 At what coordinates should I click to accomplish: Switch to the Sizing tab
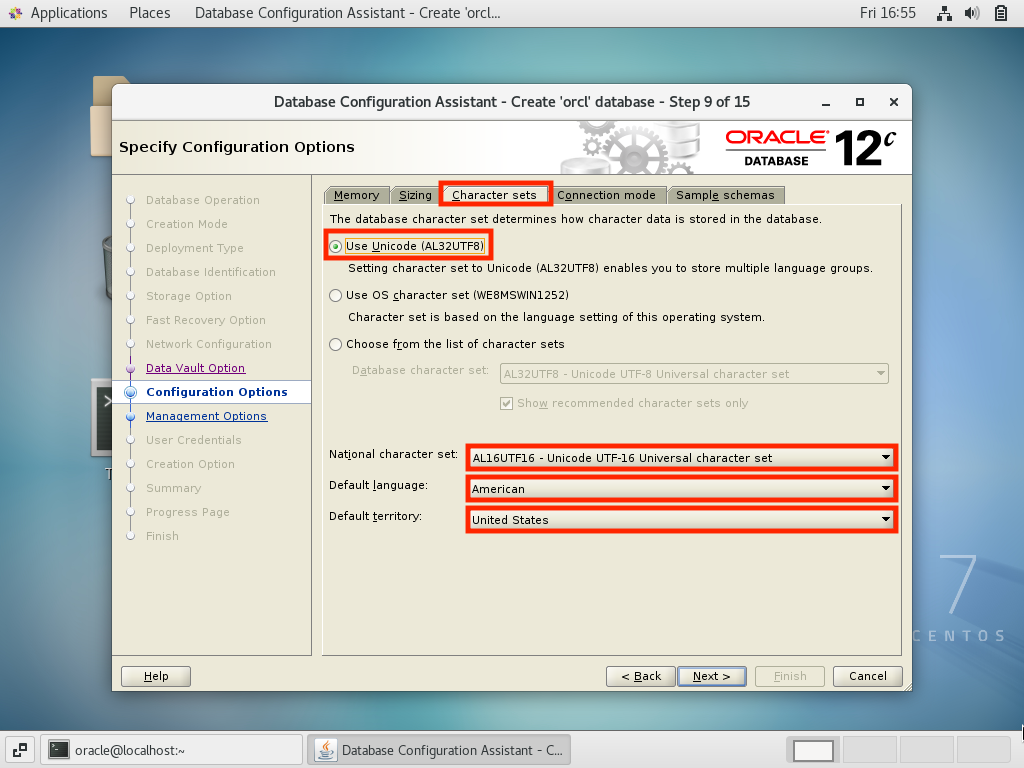tap(415, 195)
